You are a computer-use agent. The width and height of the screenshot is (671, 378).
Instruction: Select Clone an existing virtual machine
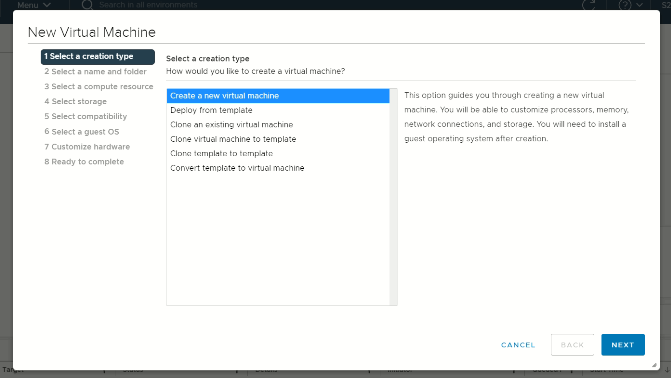click(x=278, y=125)
